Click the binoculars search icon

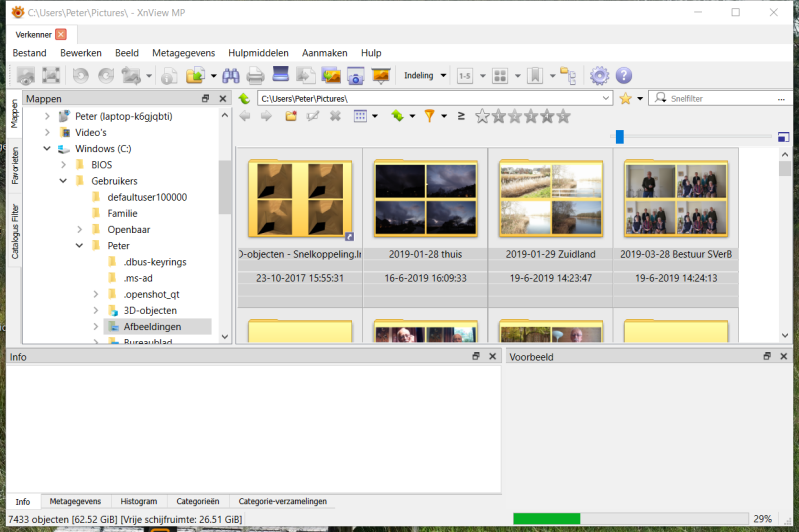tap(230, 76)
